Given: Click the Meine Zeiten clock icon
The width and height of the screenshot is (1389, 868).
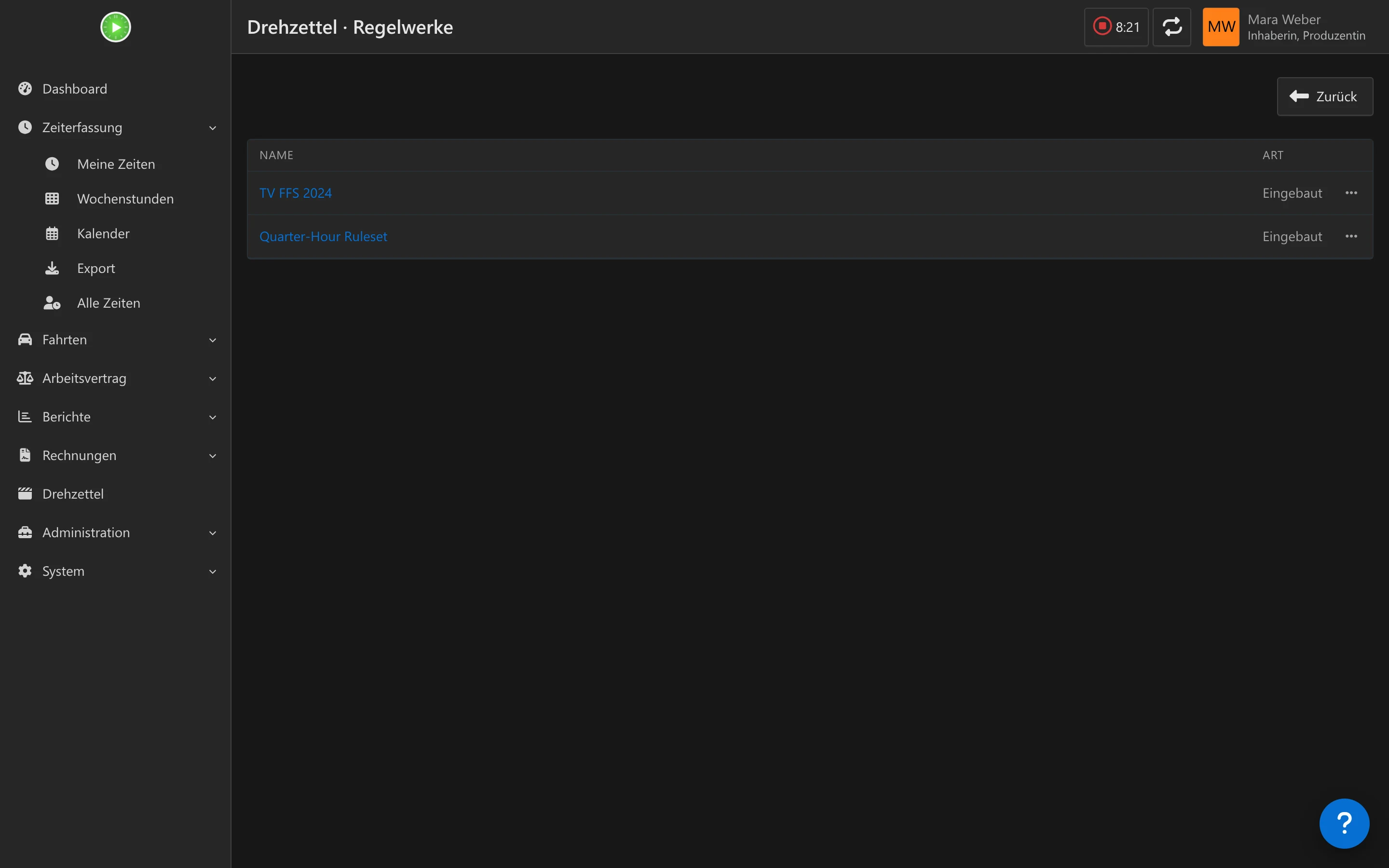Looking at the screenshot, I should (x=52, y=163).
